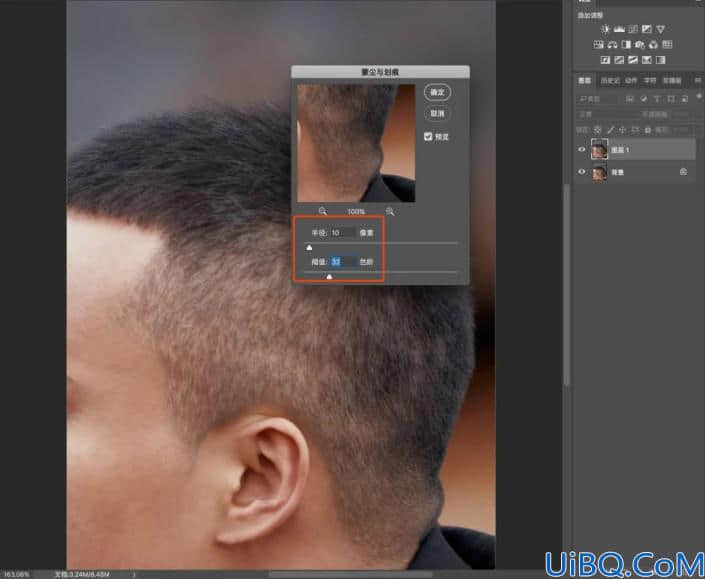Filter layers by smart object icon
Screen dimensions: 705x579
click(x=684, y=98)
